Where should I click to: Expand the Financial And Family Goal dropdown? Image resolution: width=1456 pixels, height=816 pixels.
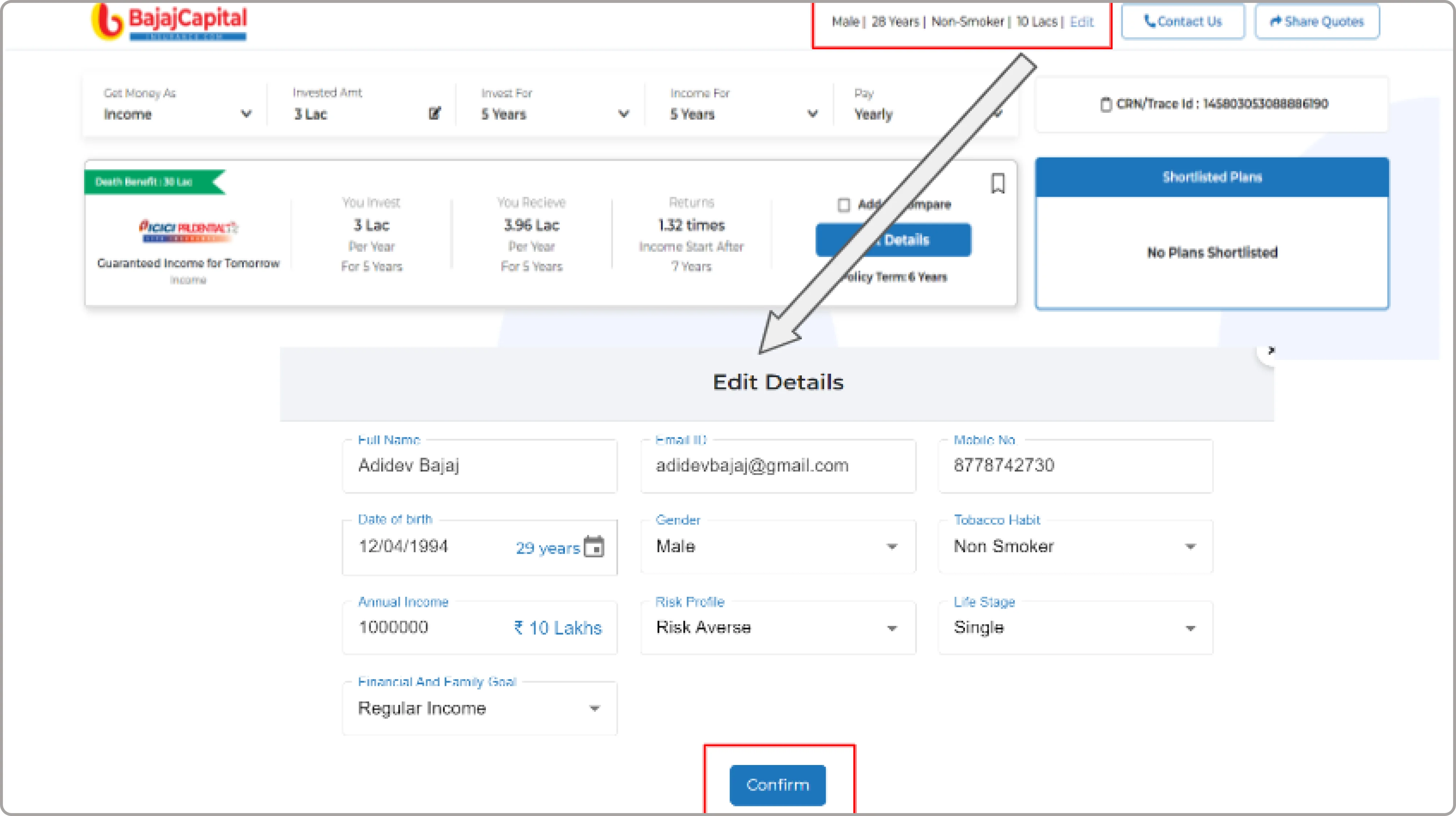pyautogui.click(x=479, y=709)
